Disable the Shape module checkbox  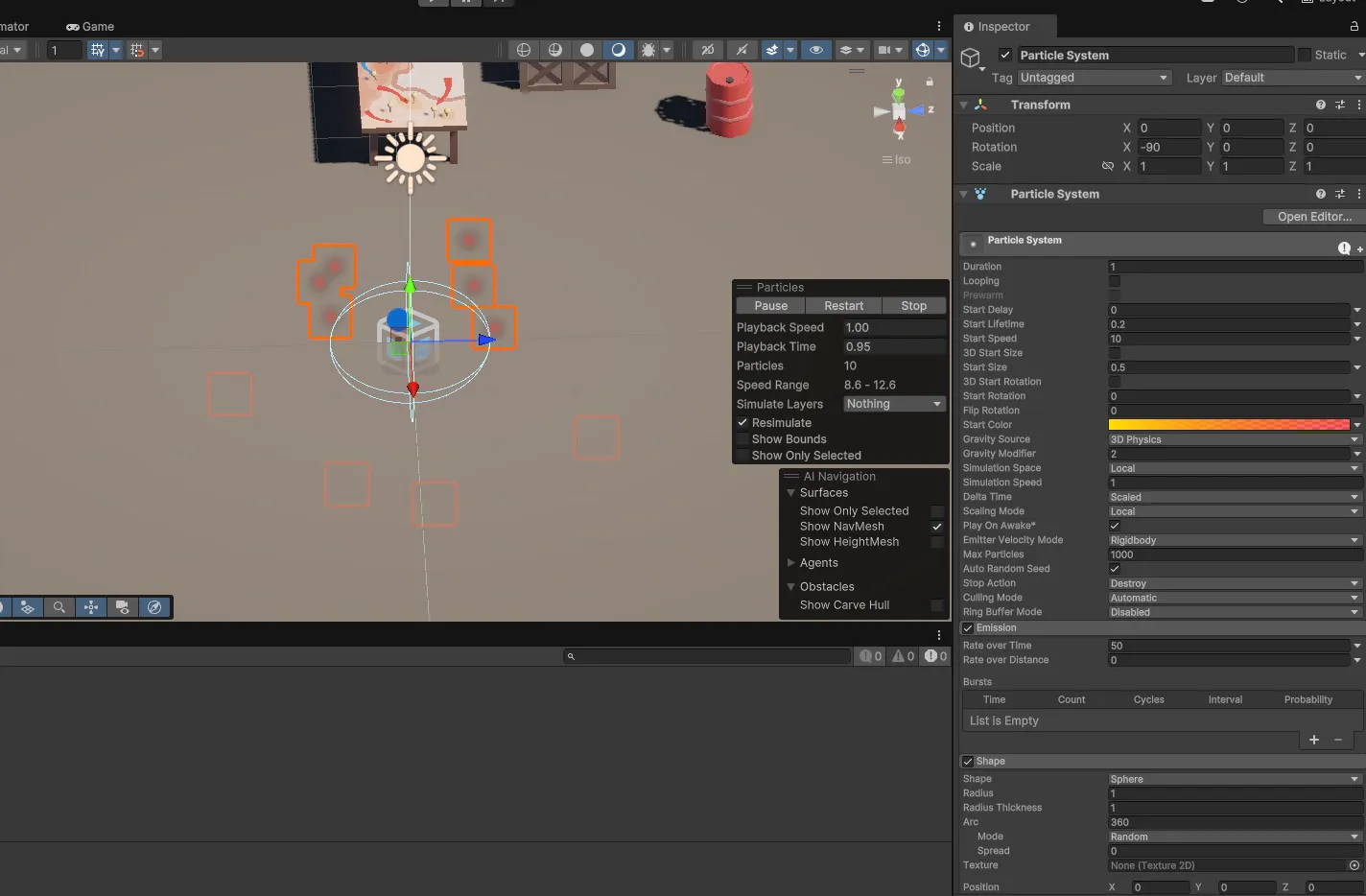[968, 762]
